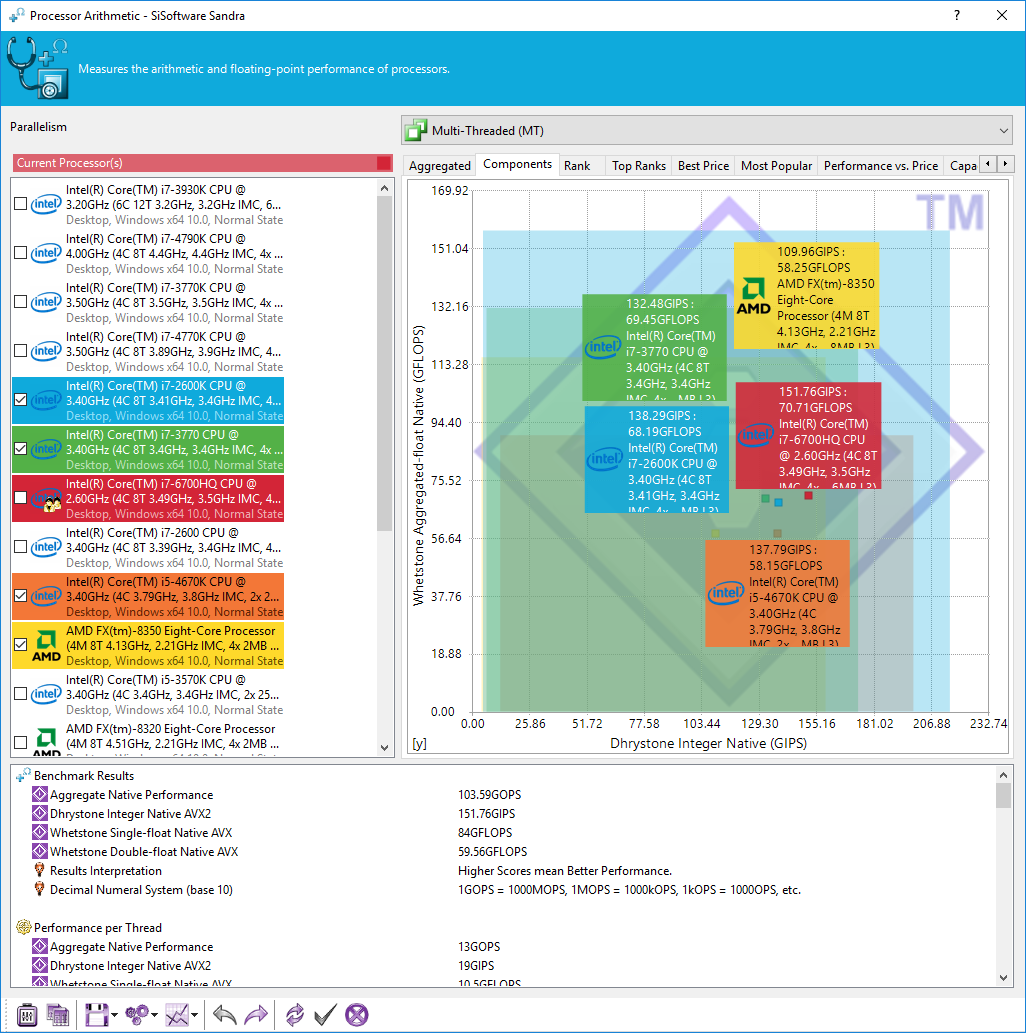This screenshot has height=1033, width=1026.
Task: Open the Parallelism Multi-Threaded dropdown
Action: [706, 130]
